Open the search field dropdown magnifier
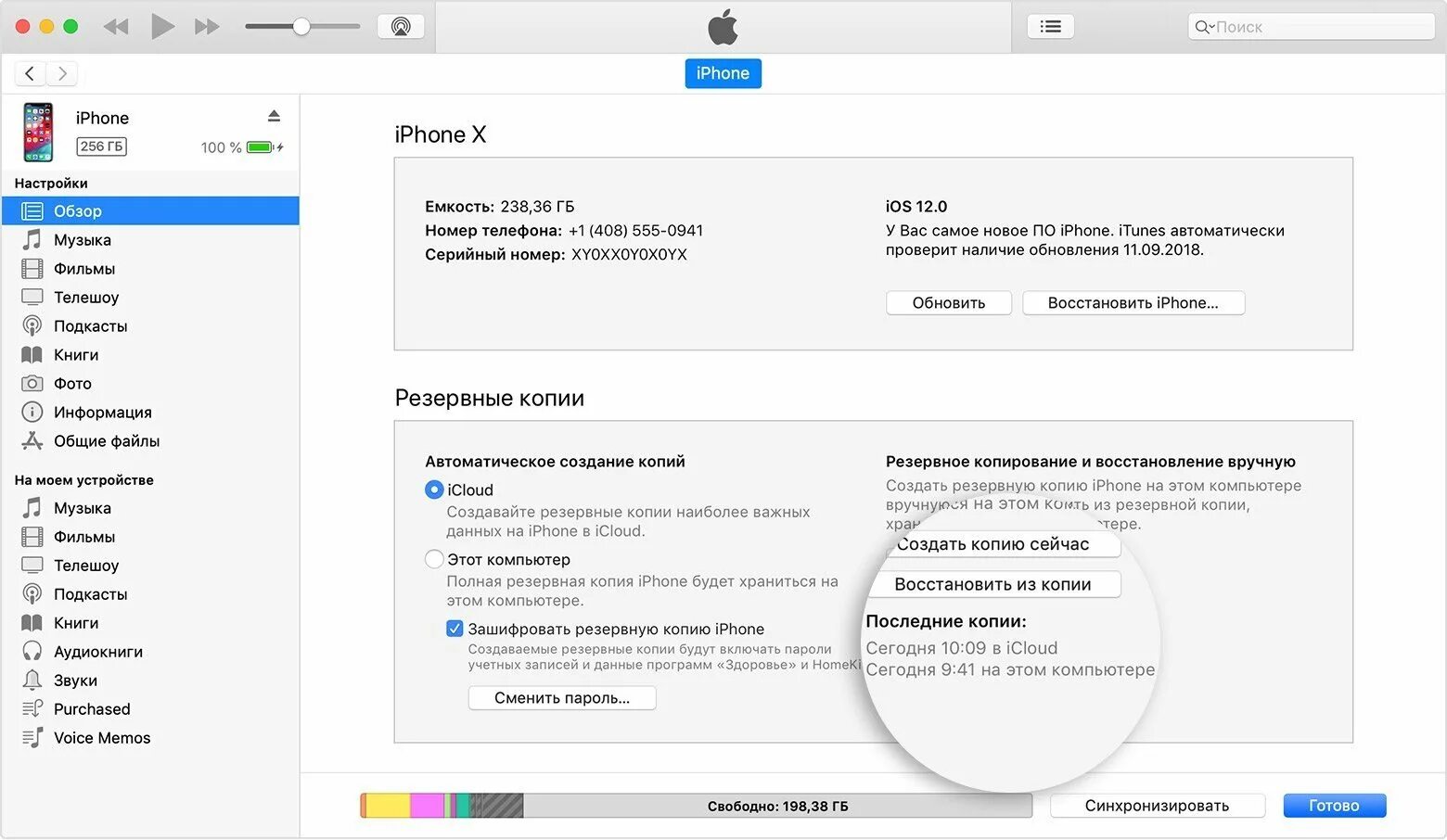 [x=1204, y=27]
